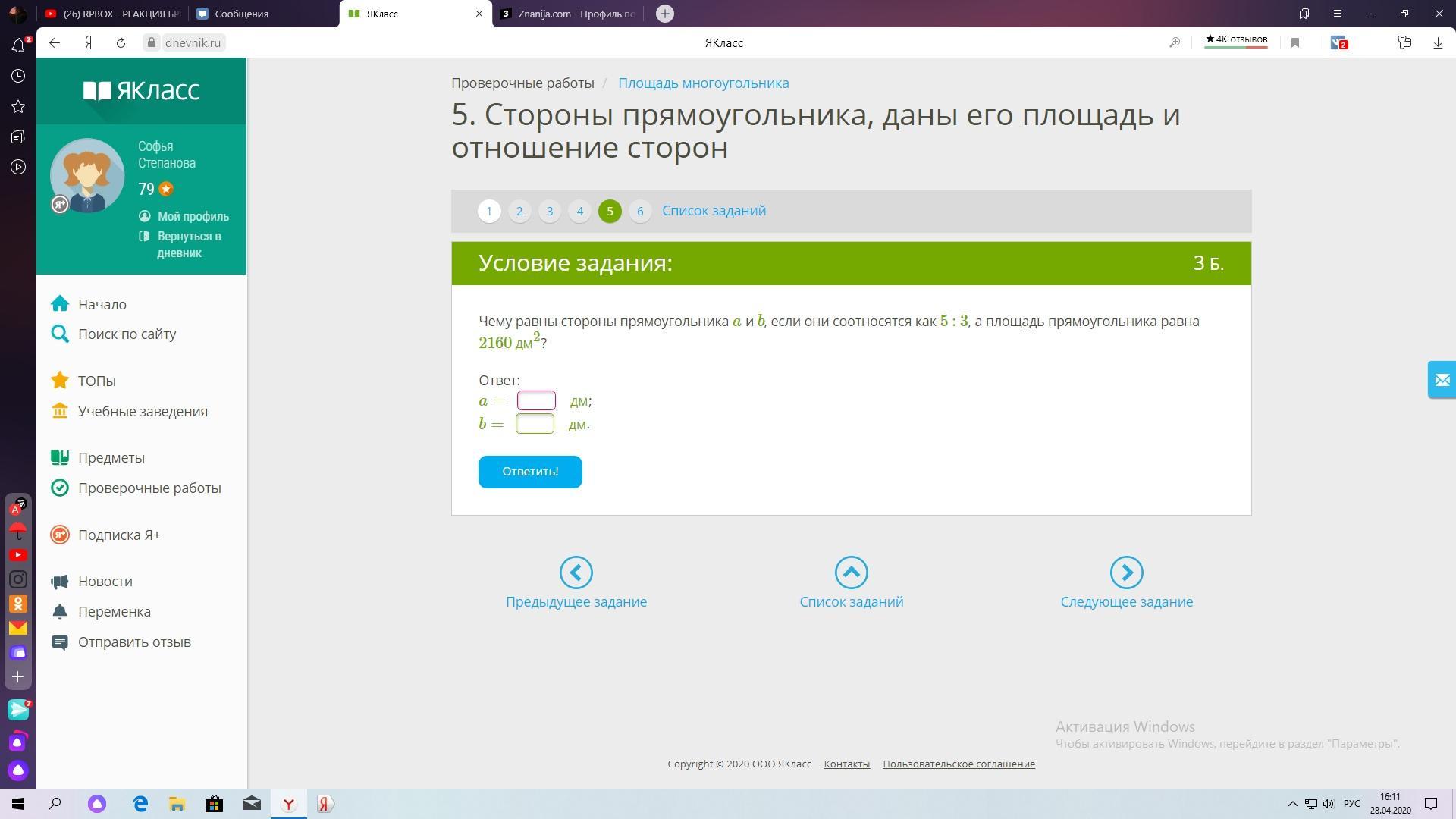The image size is (1456, 819).
Task: Open the browser bookmark icon
Action: pos(1295,43)
